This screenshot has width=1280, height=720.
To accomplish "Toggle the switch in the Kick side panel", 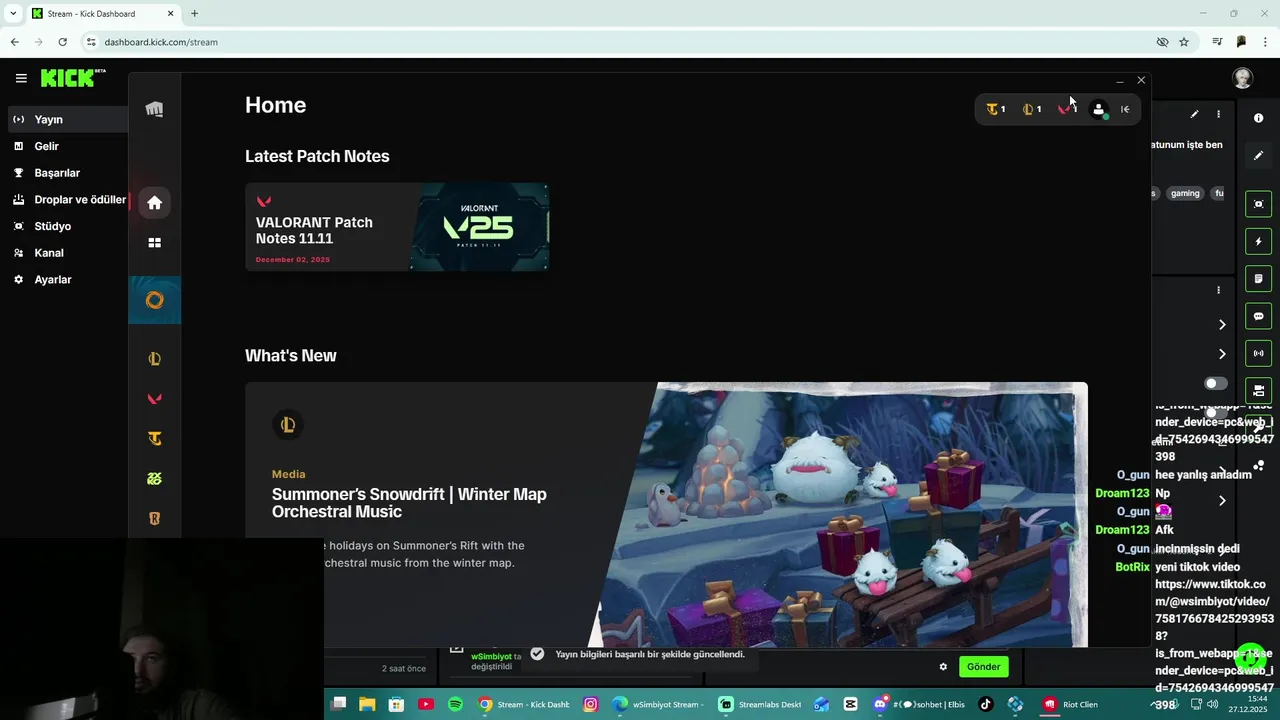I will pyautogui.click(x=1216, y=384).
